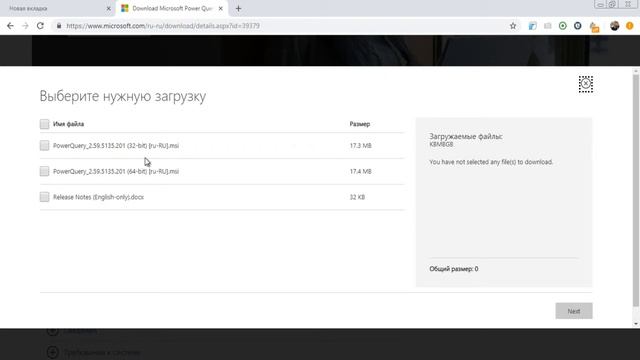Close the Download Microsoft Power Query tab

coord(220,8)
